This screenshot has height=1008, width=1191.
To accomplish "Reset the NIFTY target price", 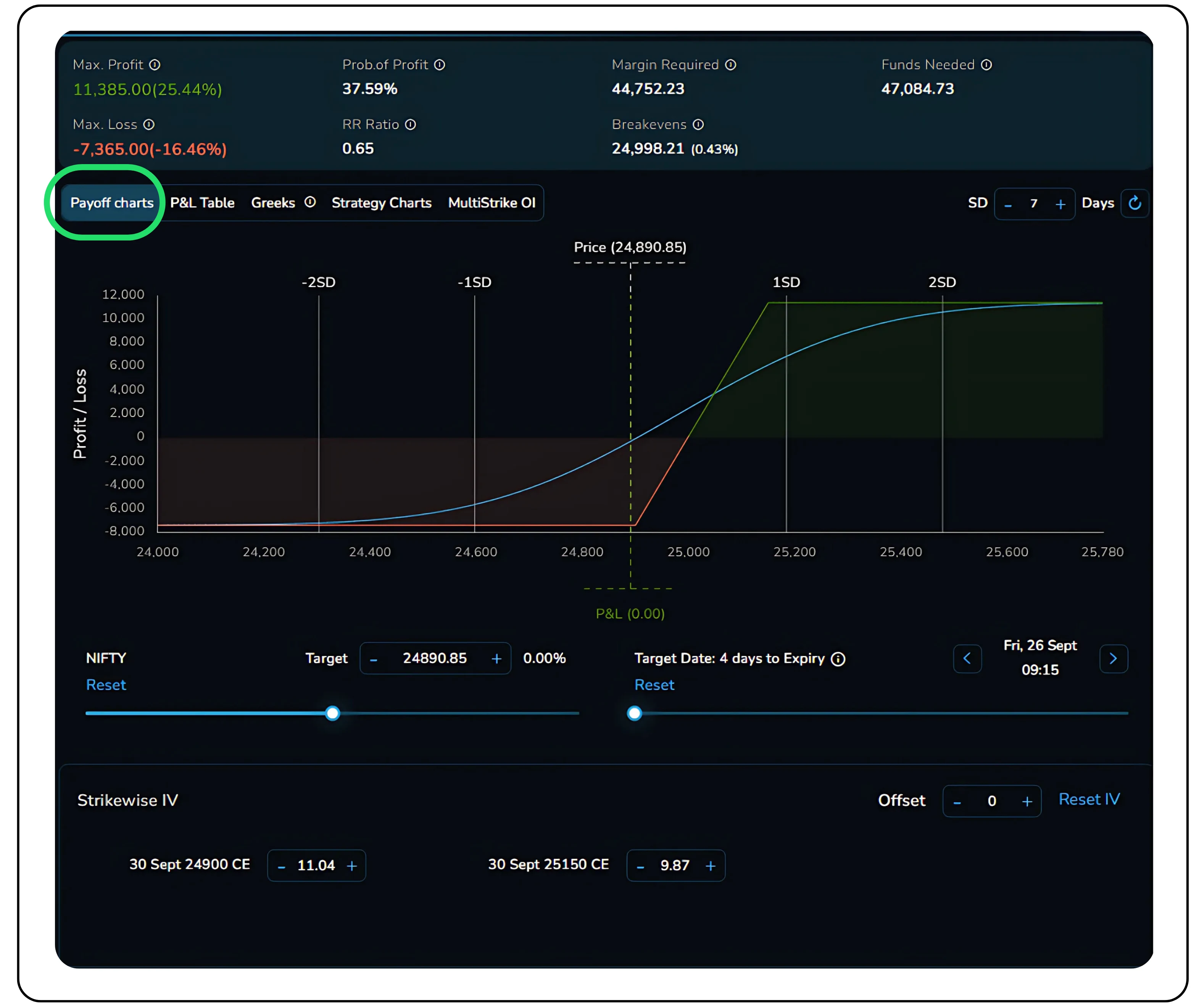I will coord(106,685).
